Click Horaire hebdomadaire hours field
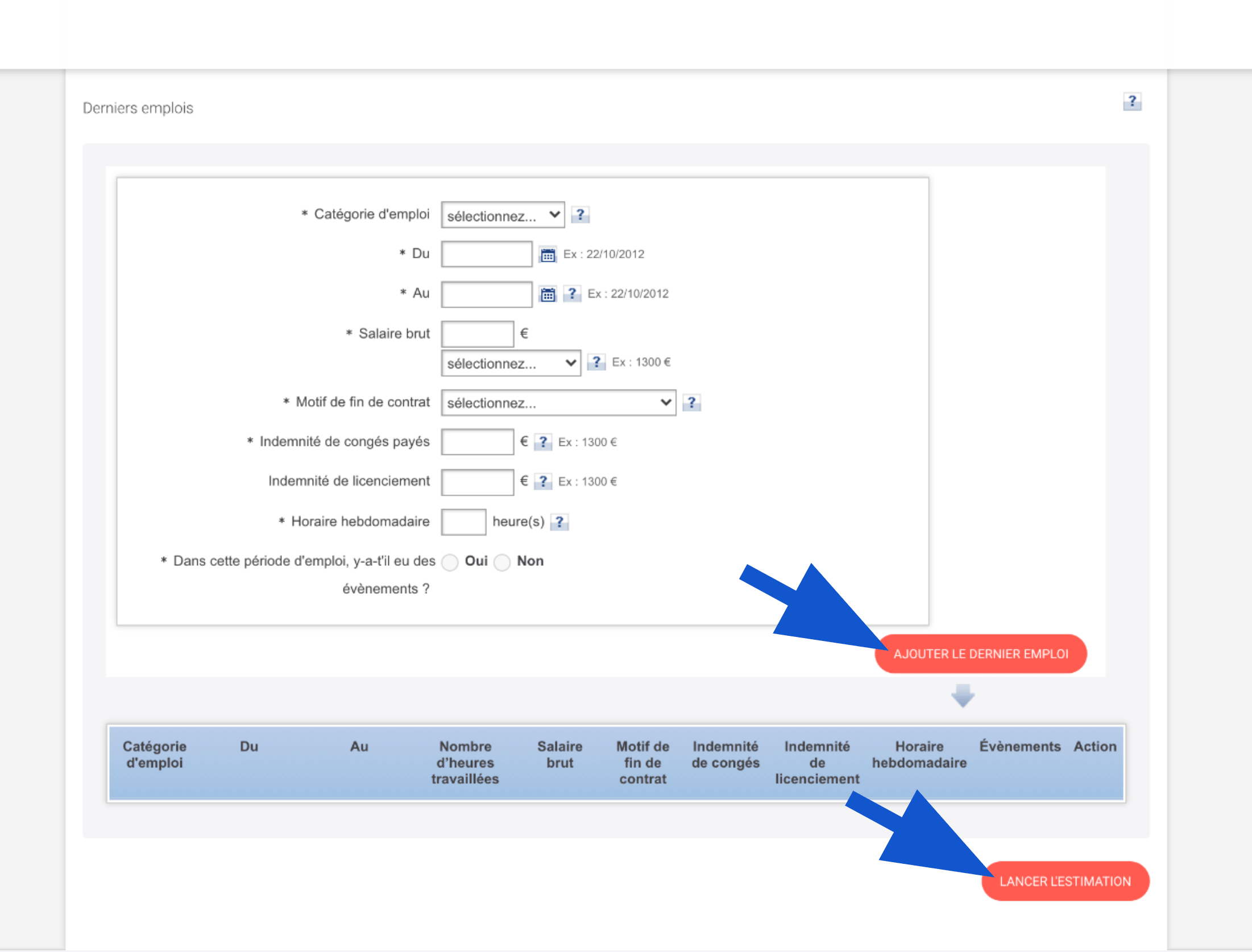The image size is (1252, 952). click(463, 522)
